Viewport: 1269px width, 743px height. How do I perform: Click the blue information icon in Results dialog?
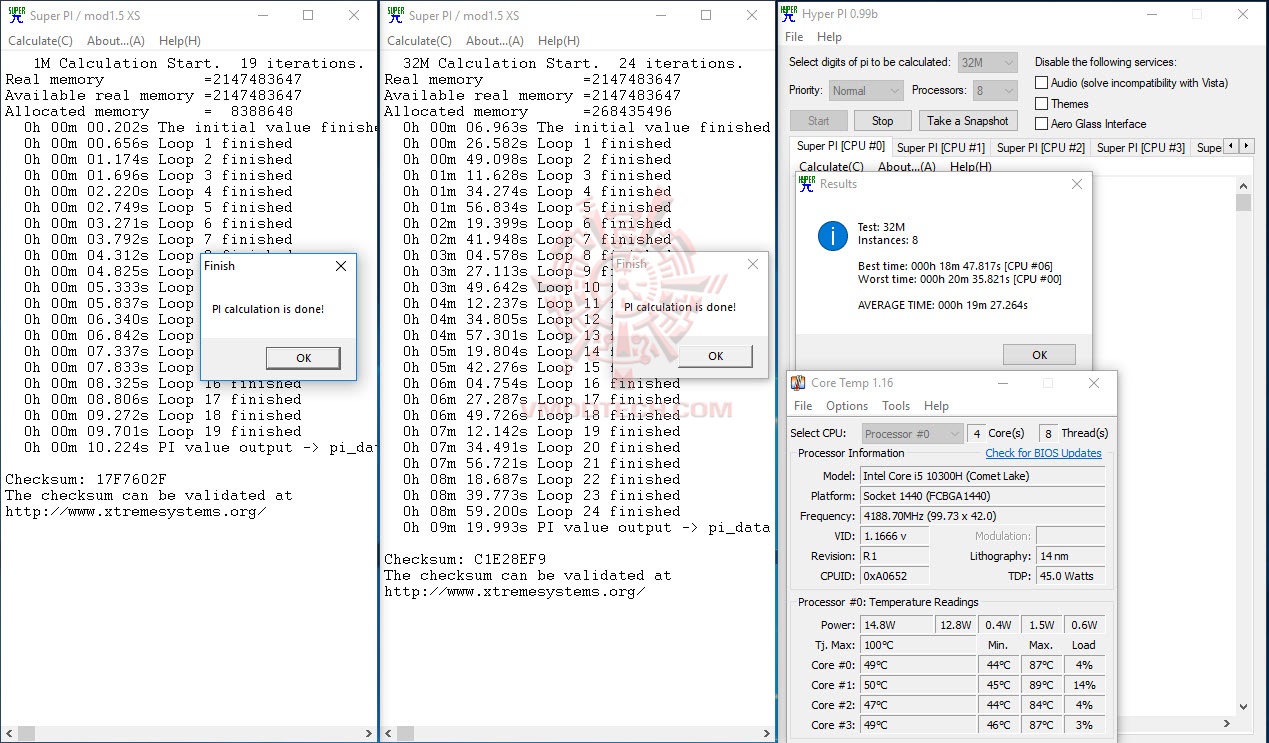tap(832, 236)
